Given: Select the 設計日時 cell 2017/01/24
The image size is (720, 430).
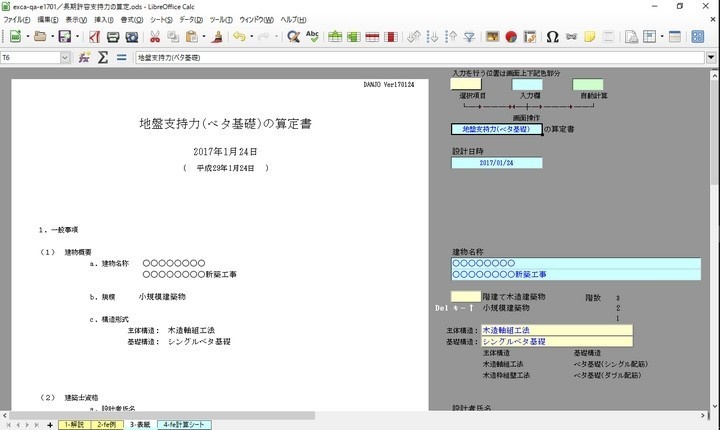Looking at the screenshot, I should point(496,163).
